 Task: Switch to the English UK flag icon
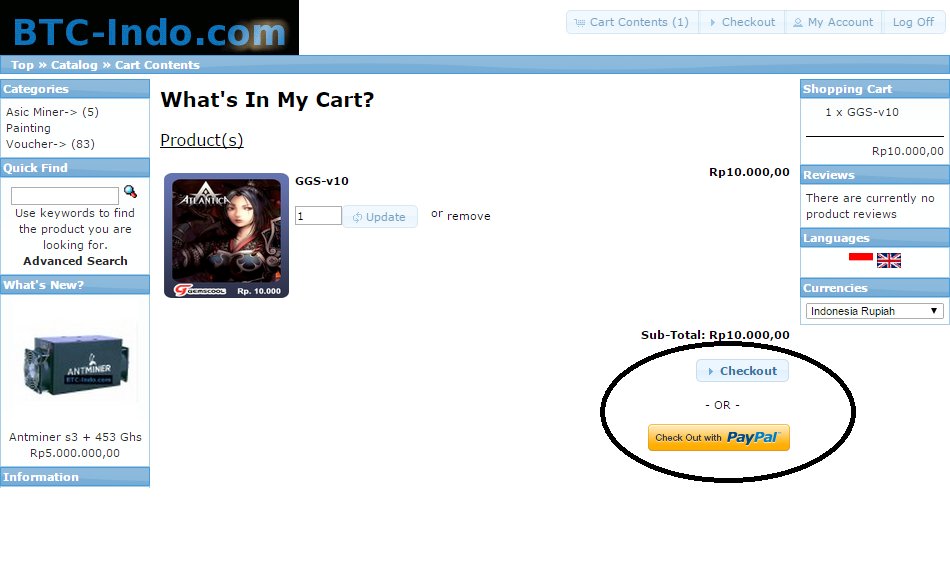tap(889, 261)
